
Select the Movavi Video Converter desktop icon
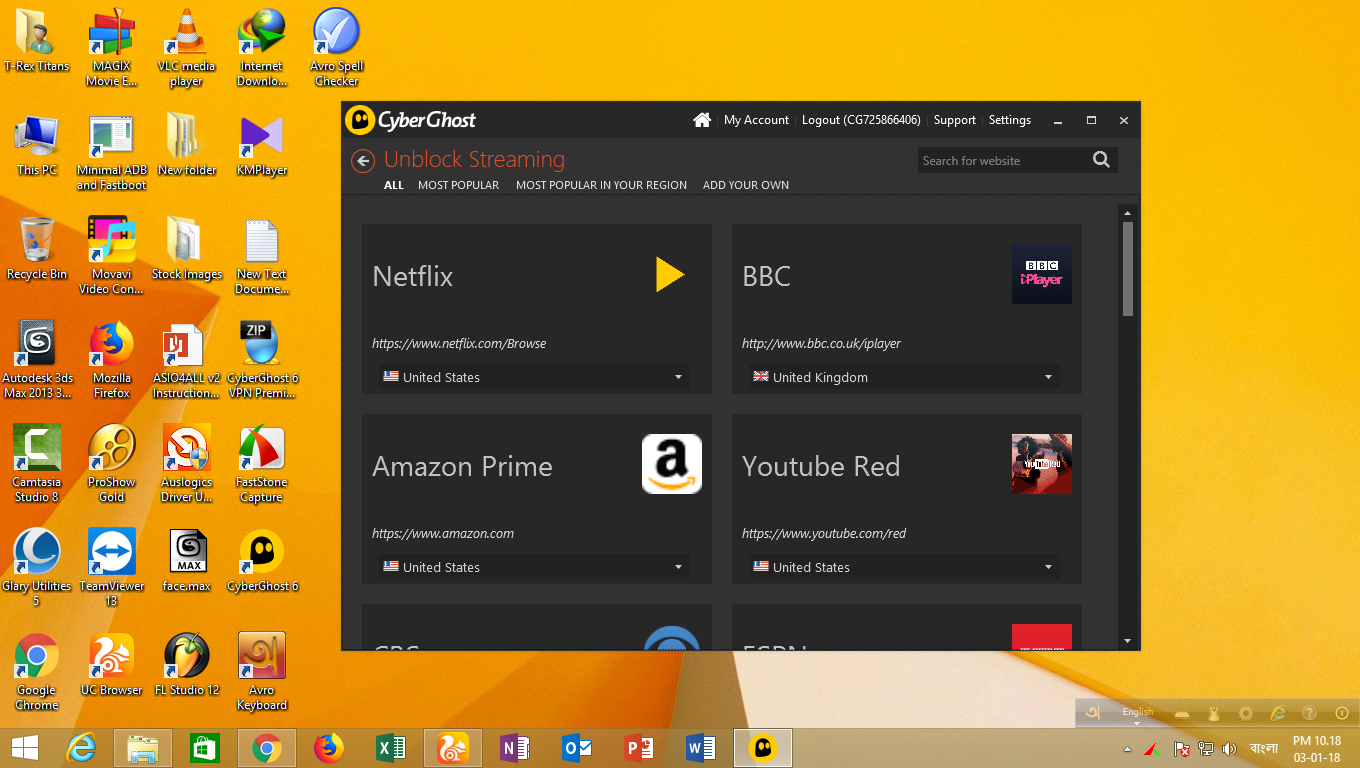click(112, 256)
